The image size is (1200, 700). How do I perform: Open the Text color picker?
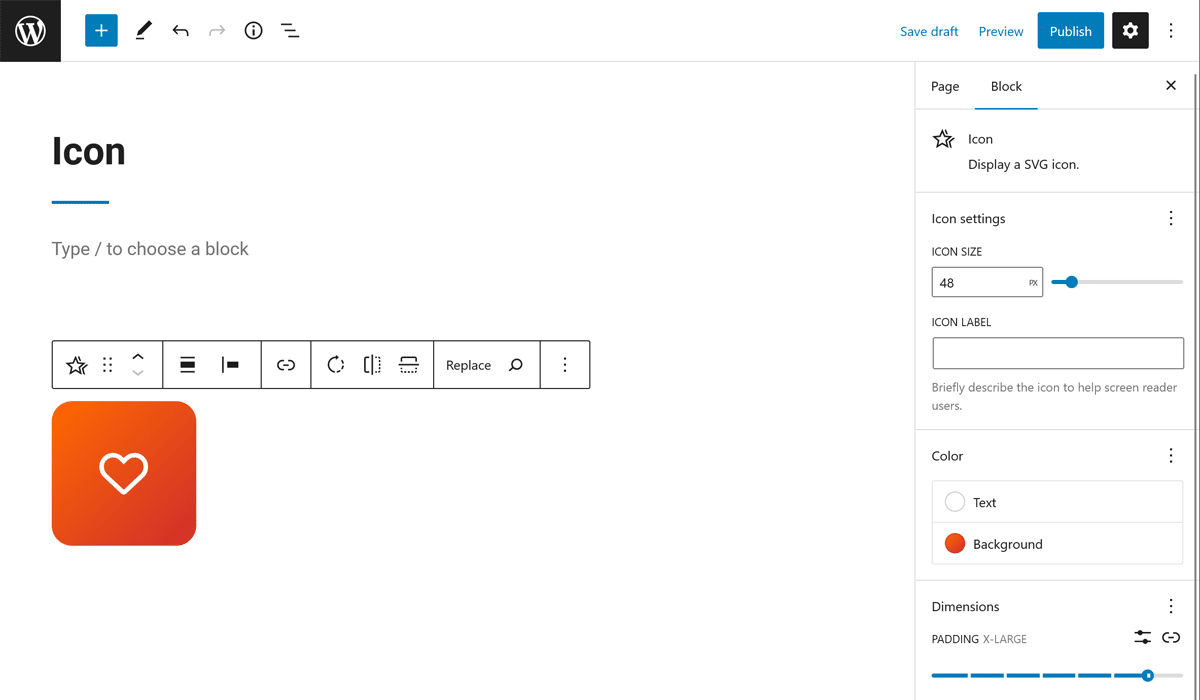1057,502
